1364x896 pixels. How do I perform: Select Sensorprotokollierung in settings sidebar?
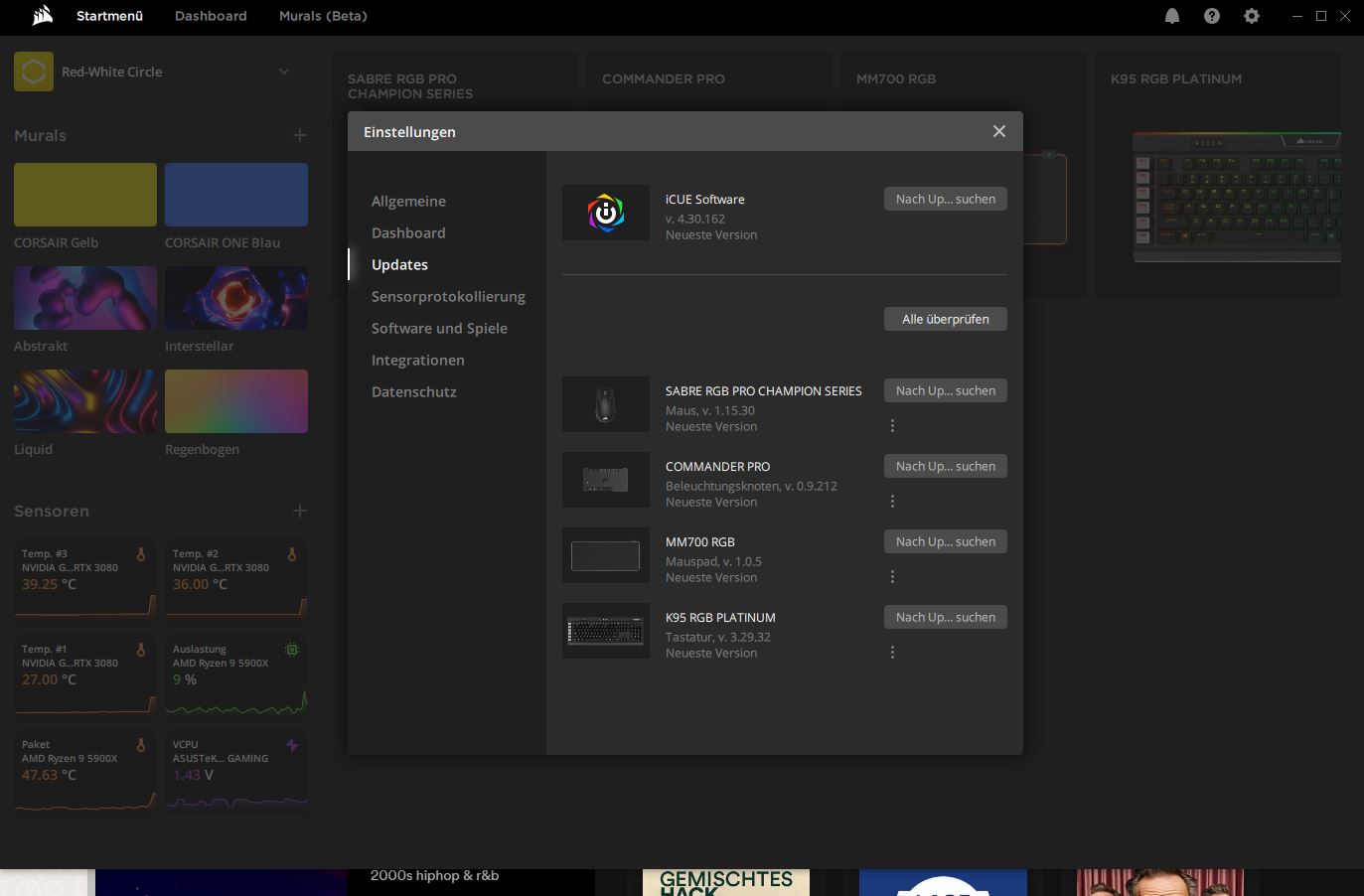coord(448,296)
